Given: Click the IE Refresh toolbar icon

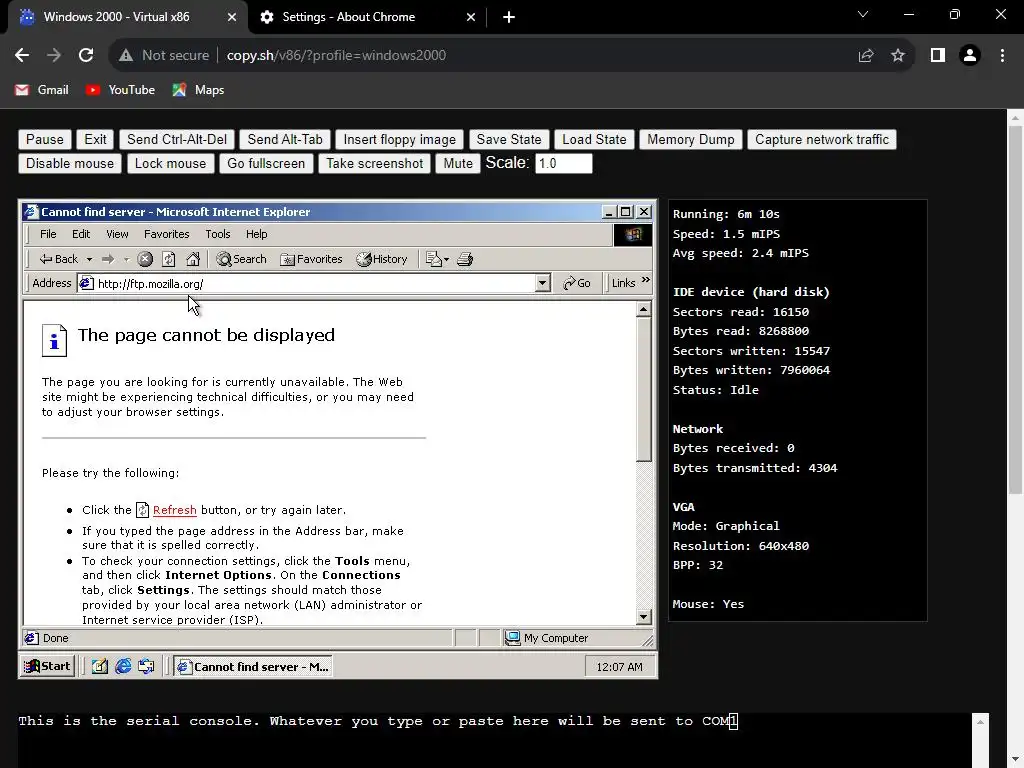Looking at the screenshot, I should click(168, 259).
